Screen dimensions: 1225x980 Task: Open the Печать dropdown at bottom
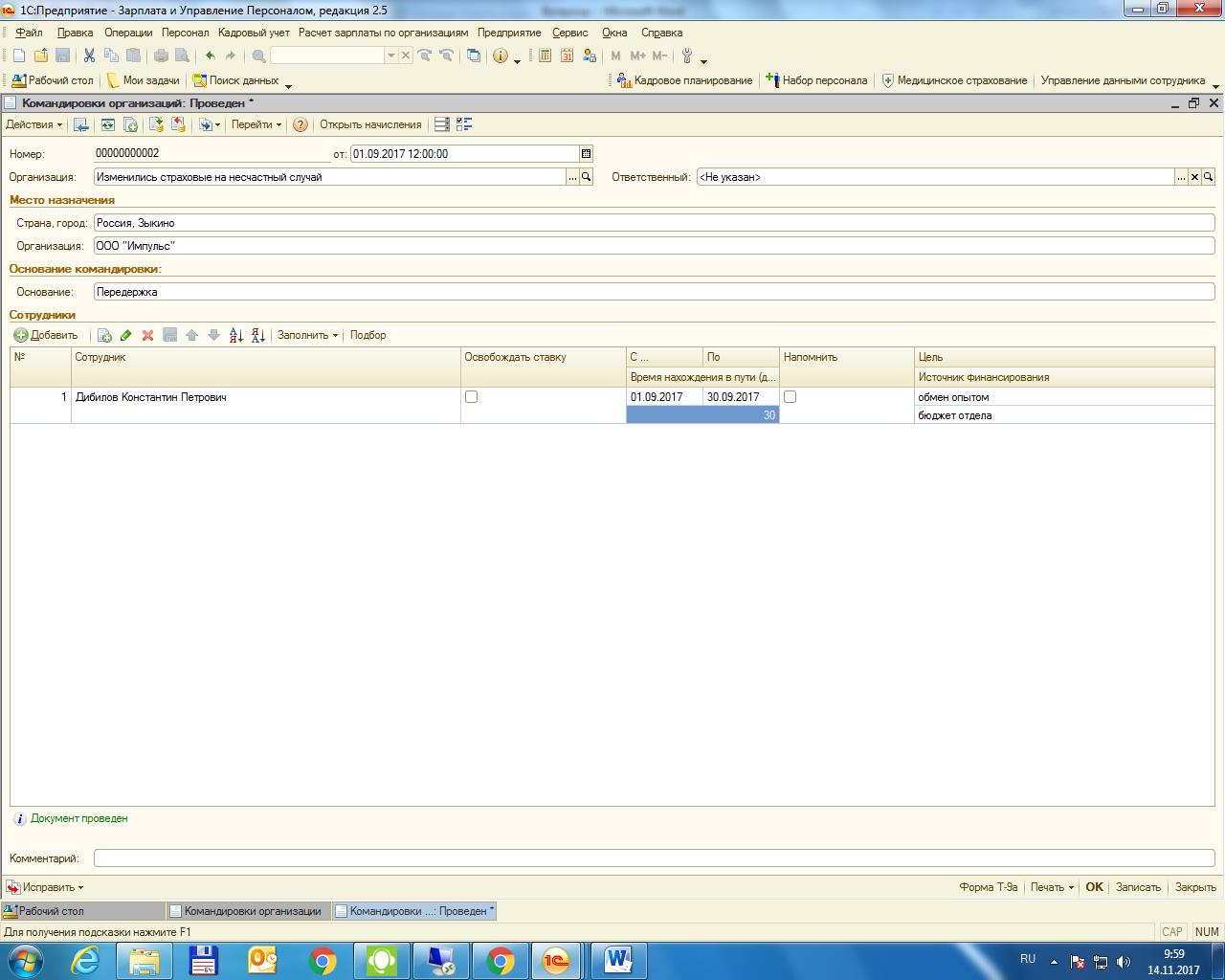pos(1052,887)
